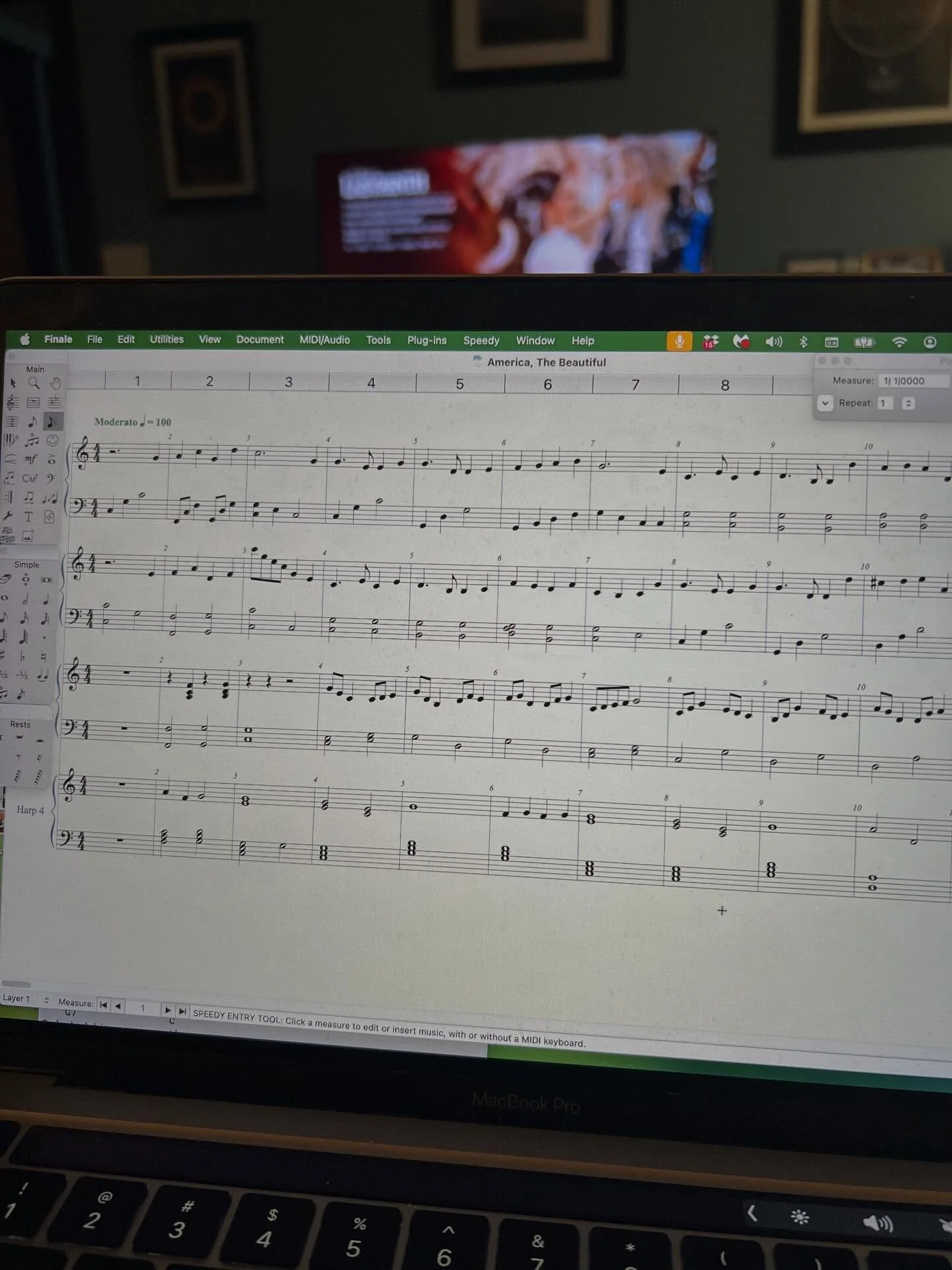Viewport: 952px width, 1270px height.
Task: Select the Special Tools wrench icon
Action: coord(7,515)
